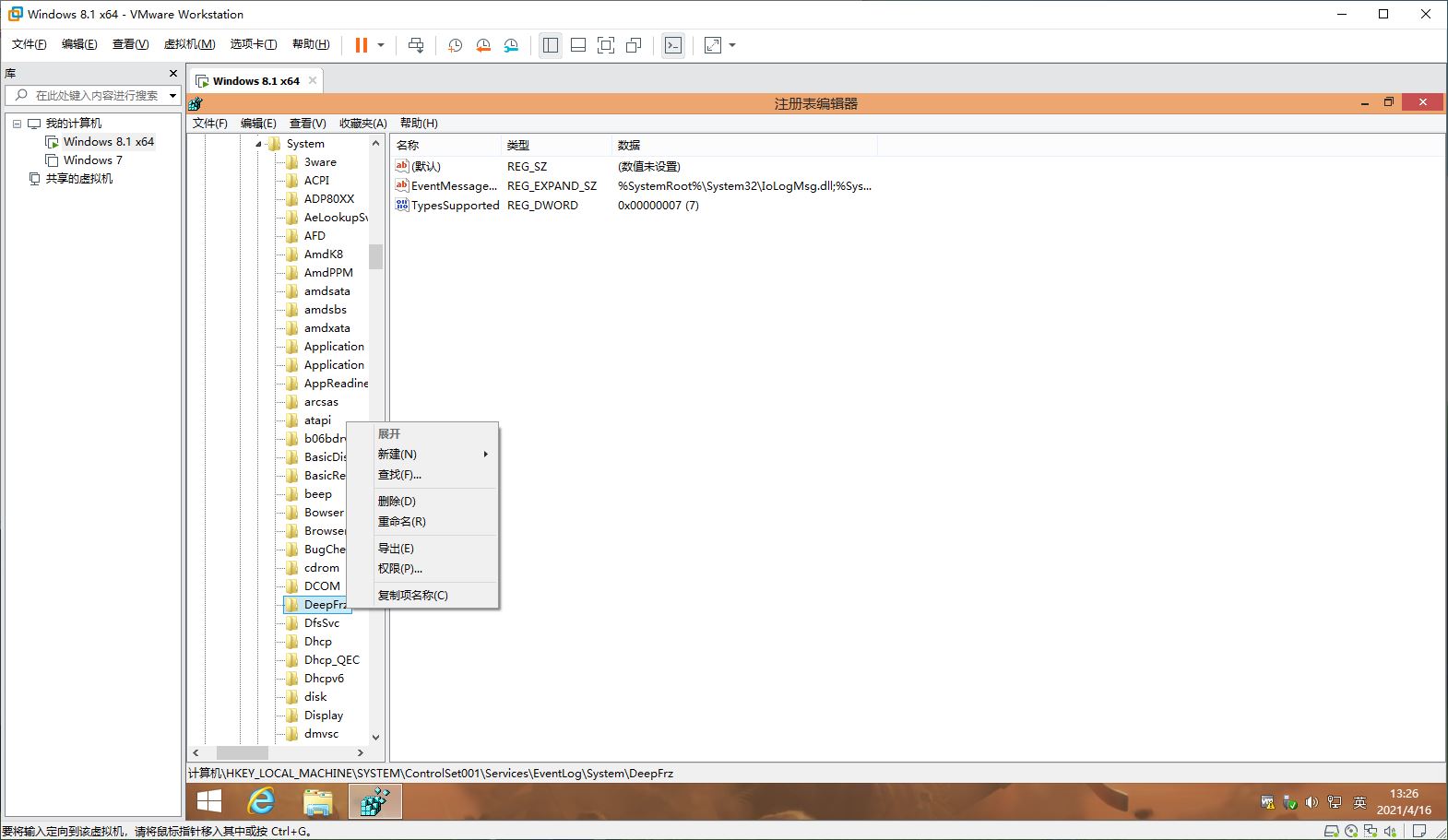Open the stretch display dropdown arrow

pyautogui.click(x=732, y=45)
